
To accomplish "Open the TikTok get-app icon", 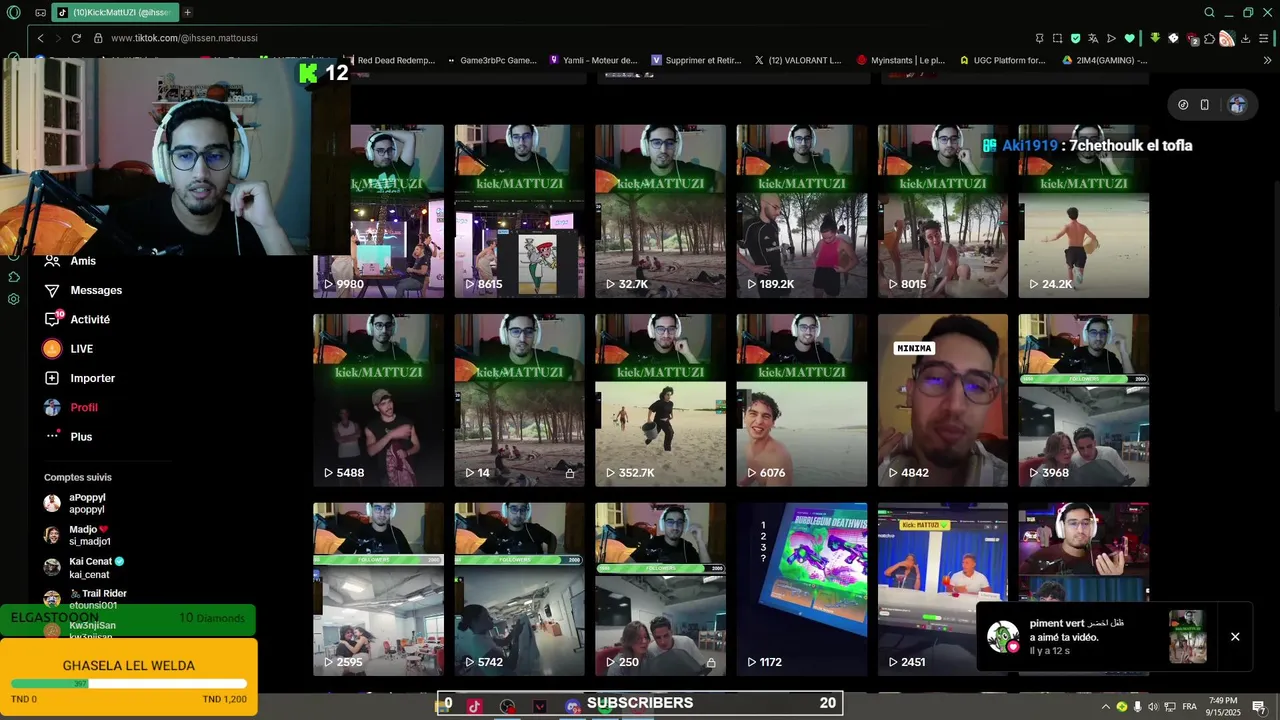I will click(x=1183, y=105).
